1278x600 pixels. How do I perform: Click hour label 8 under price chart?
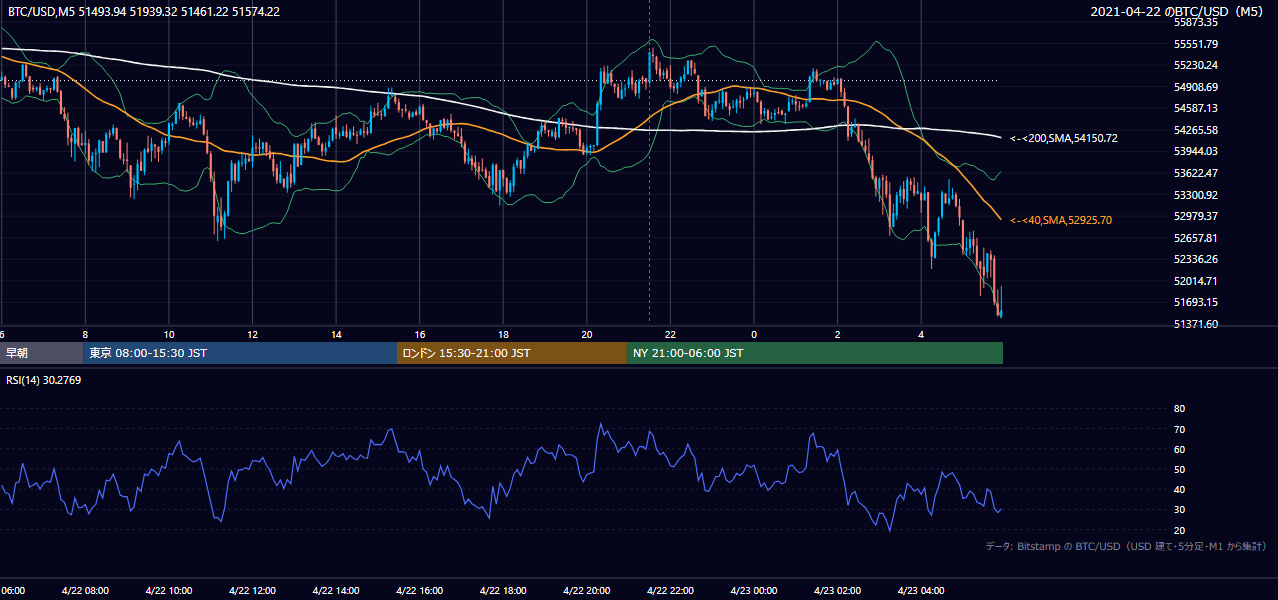(x=85, y=334)
